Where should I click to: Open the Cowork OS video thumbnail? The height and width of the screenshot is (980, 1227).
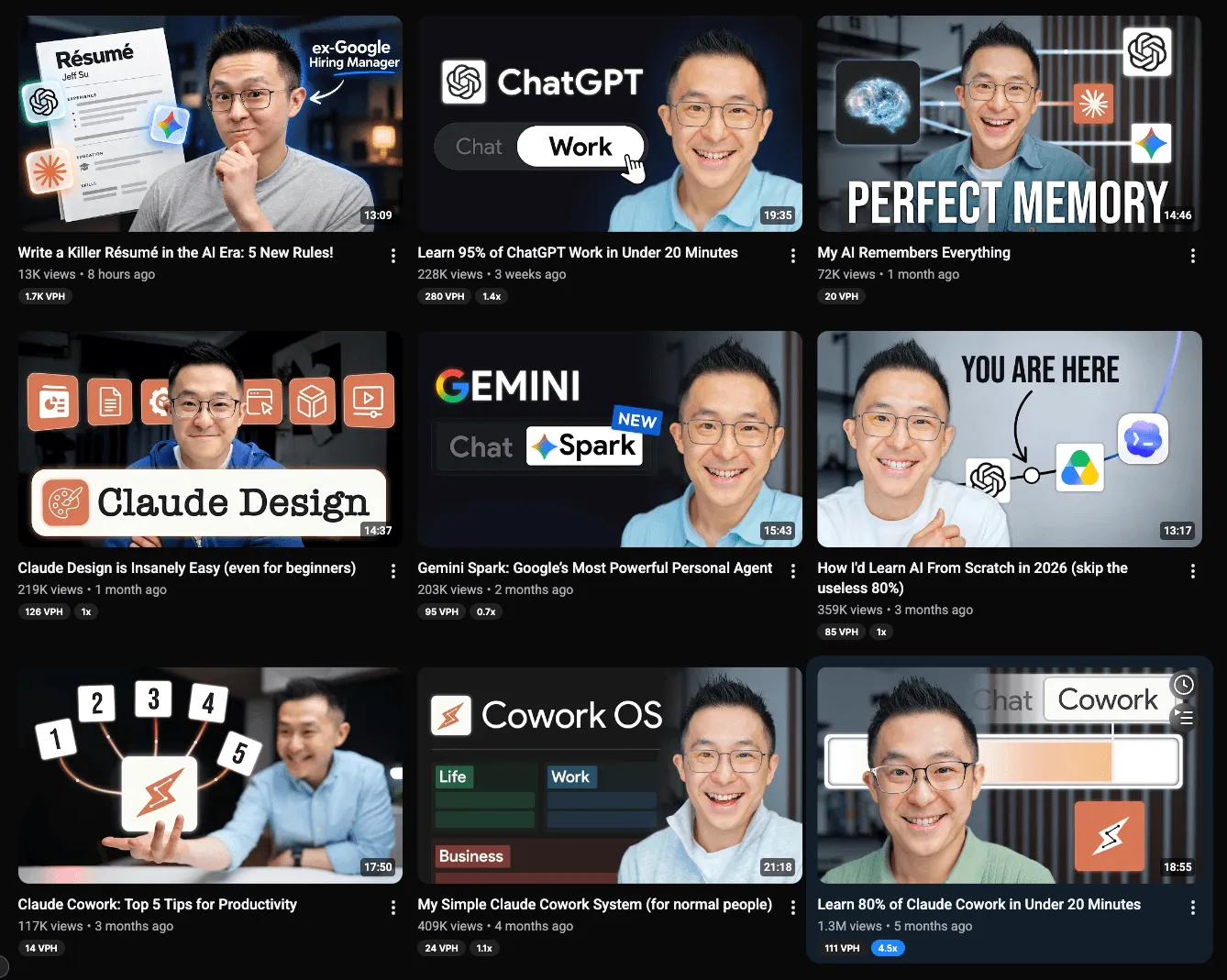[x=610, y=776]
